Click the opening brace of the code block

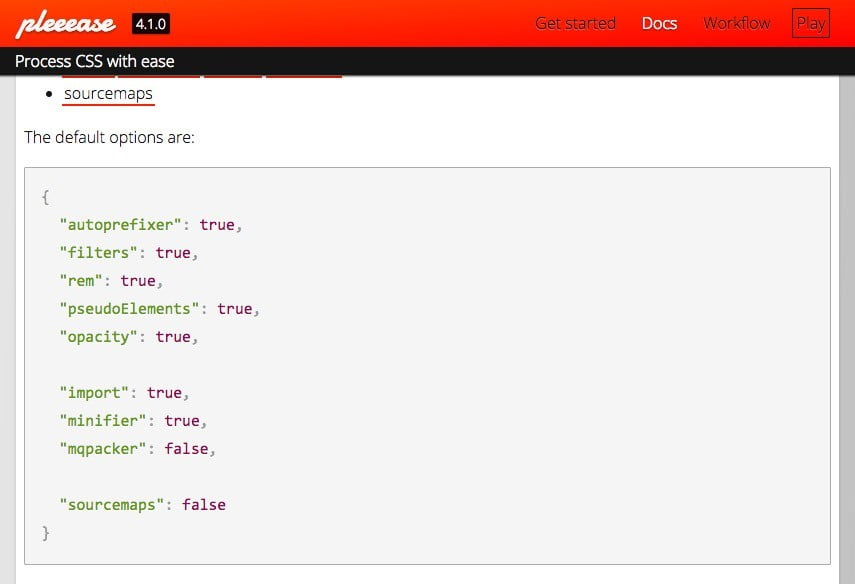[x=45, y=196]
